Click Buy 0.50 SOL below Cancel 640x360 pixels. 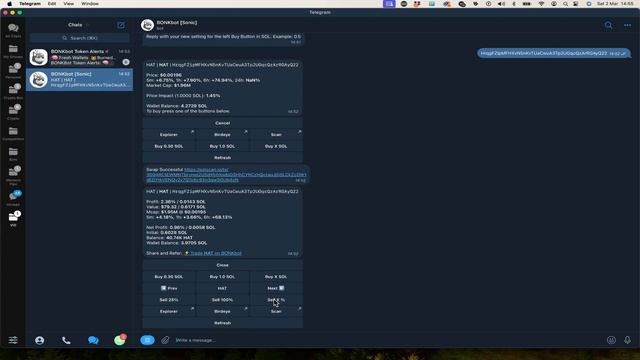169,146
